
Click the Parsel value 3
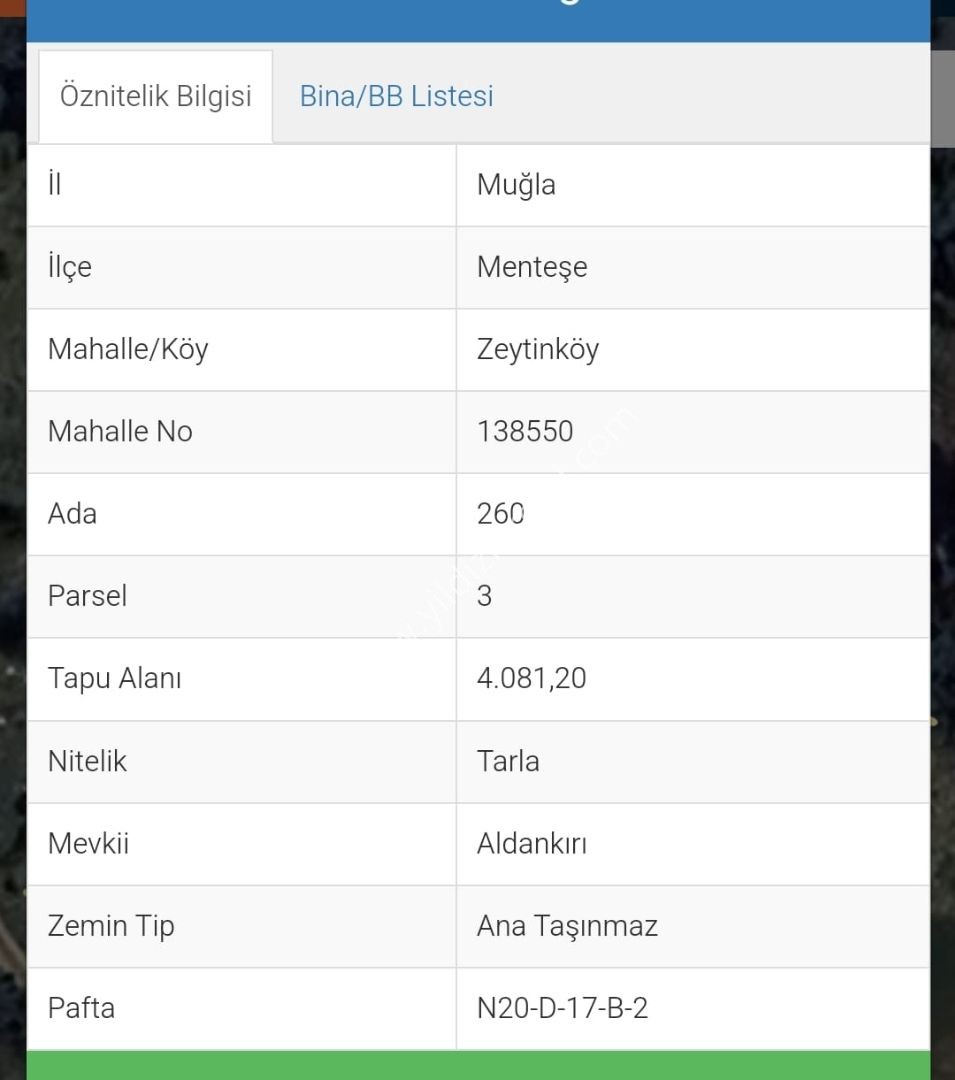click(485, 596)
